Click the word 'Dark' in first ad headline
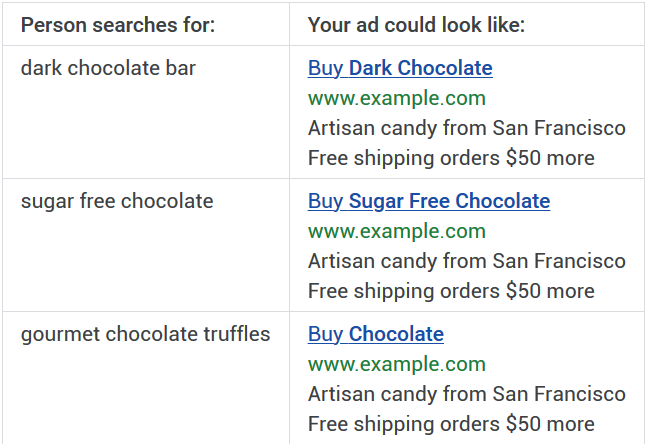Viewport: 647px width, 444px height. pos(370,68)
